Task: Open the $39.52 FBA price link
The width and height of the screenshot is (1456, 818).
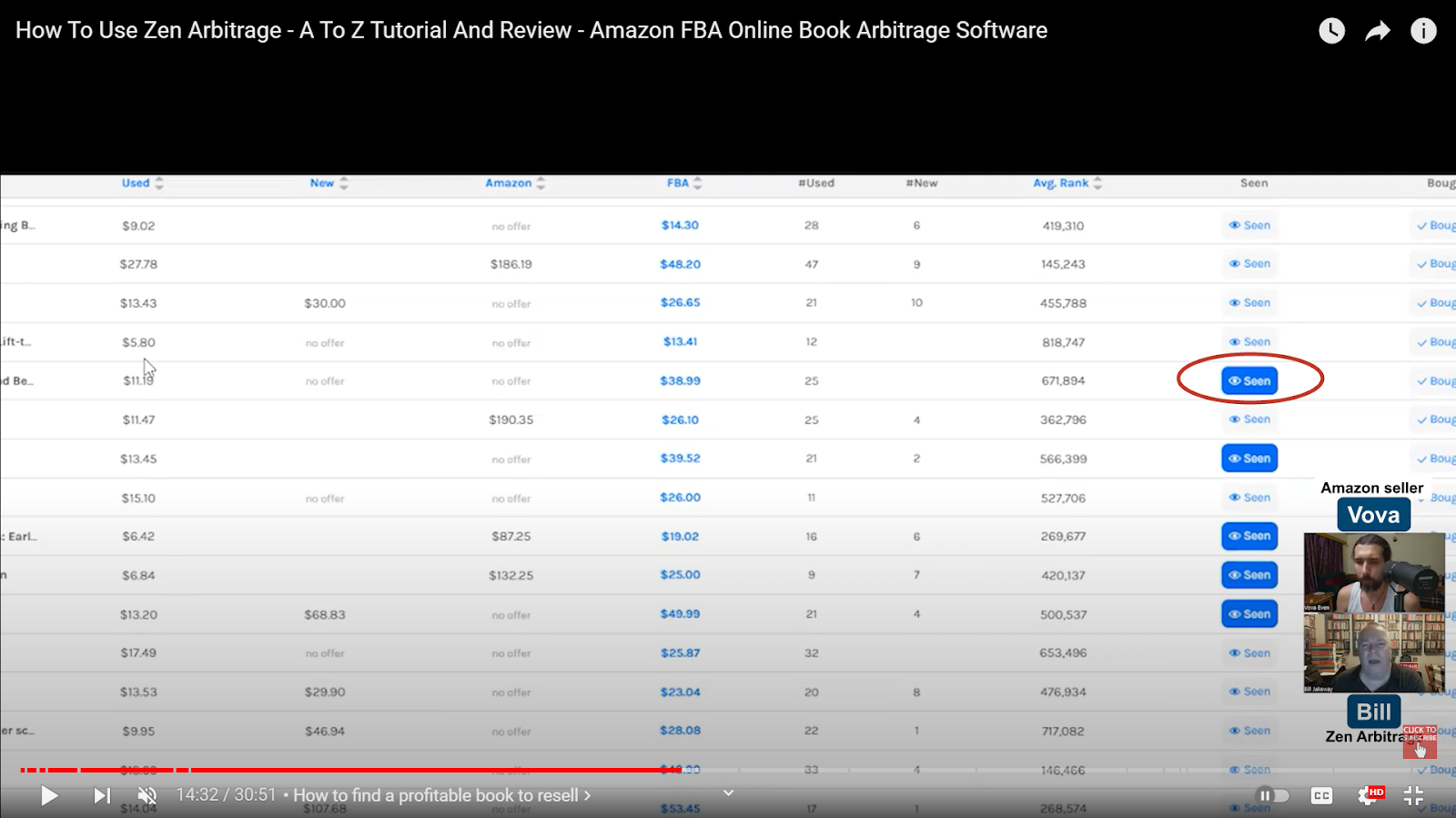Action: pyautogui.click(x=680, y=459)
